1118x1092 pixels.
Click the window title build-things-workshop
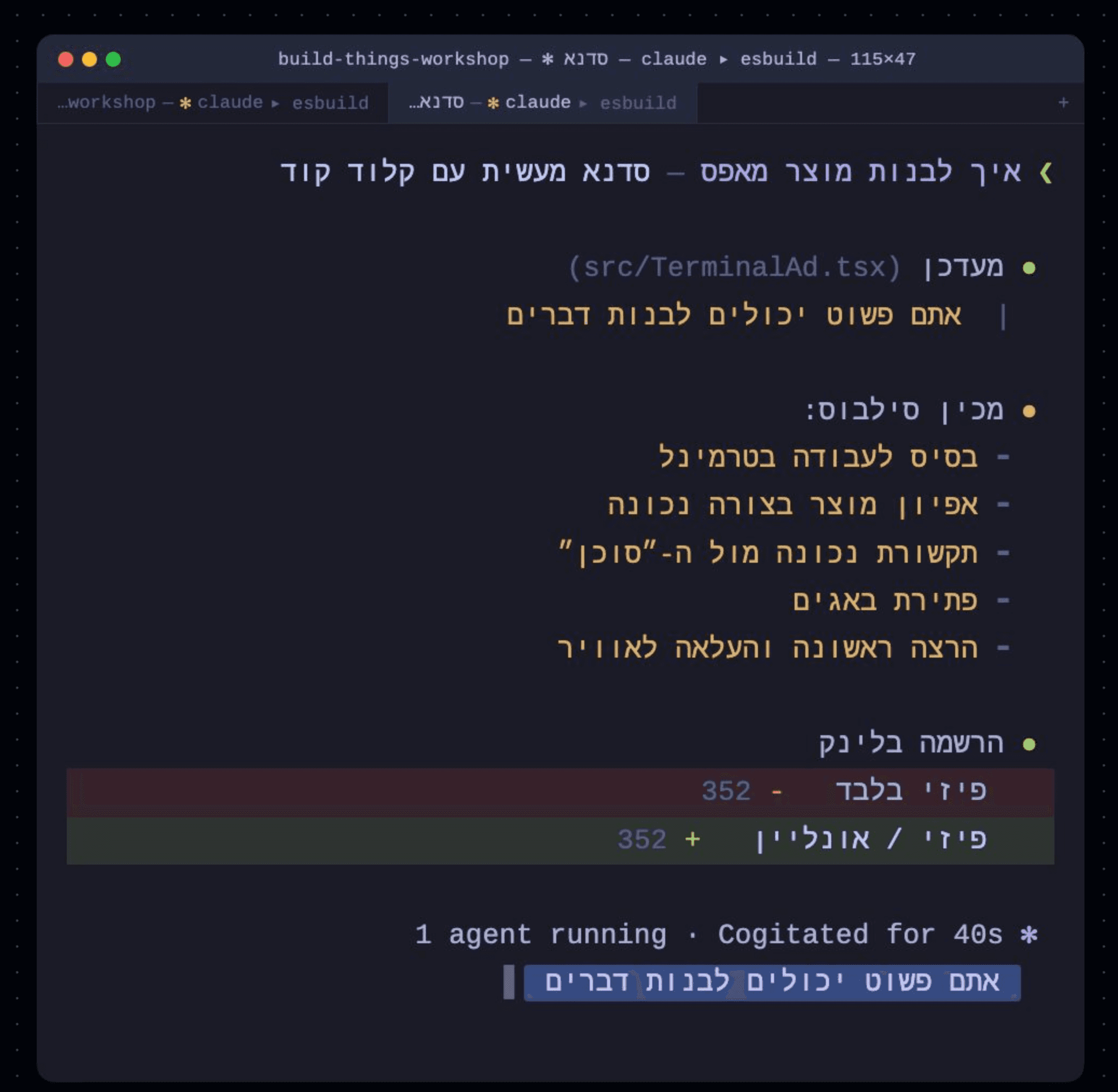click(394, 59)
